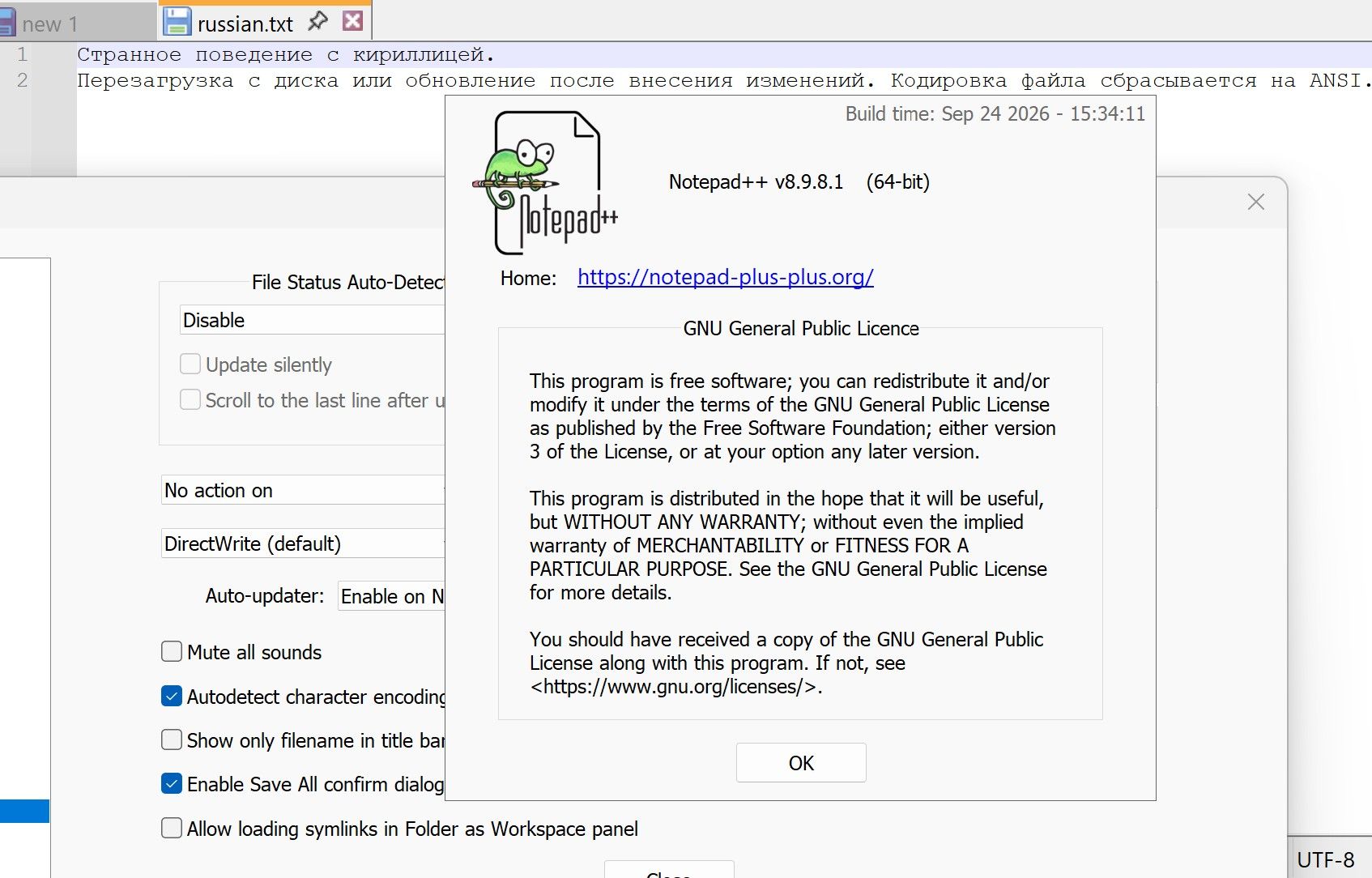Pin the russian.txt tab with the pin icon

pos(318,21)
